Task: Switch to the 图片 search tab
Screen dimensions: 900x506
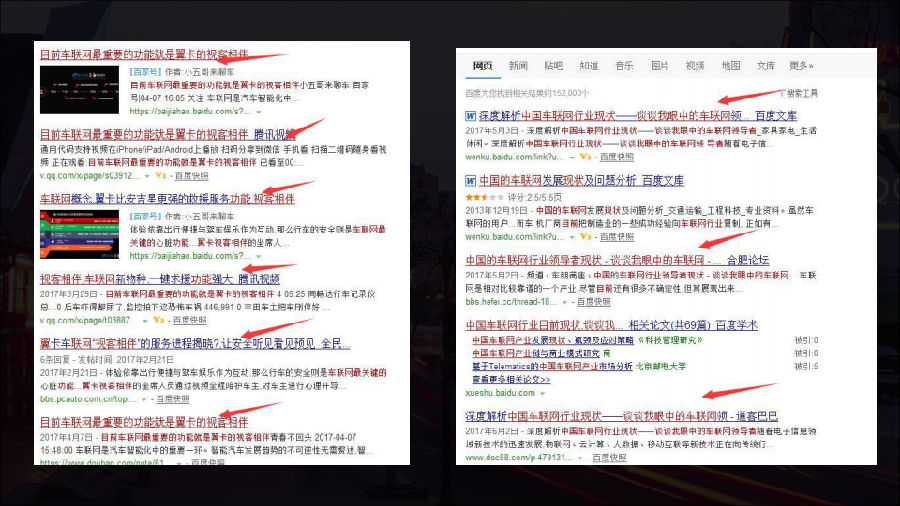Action: [659, 66]
